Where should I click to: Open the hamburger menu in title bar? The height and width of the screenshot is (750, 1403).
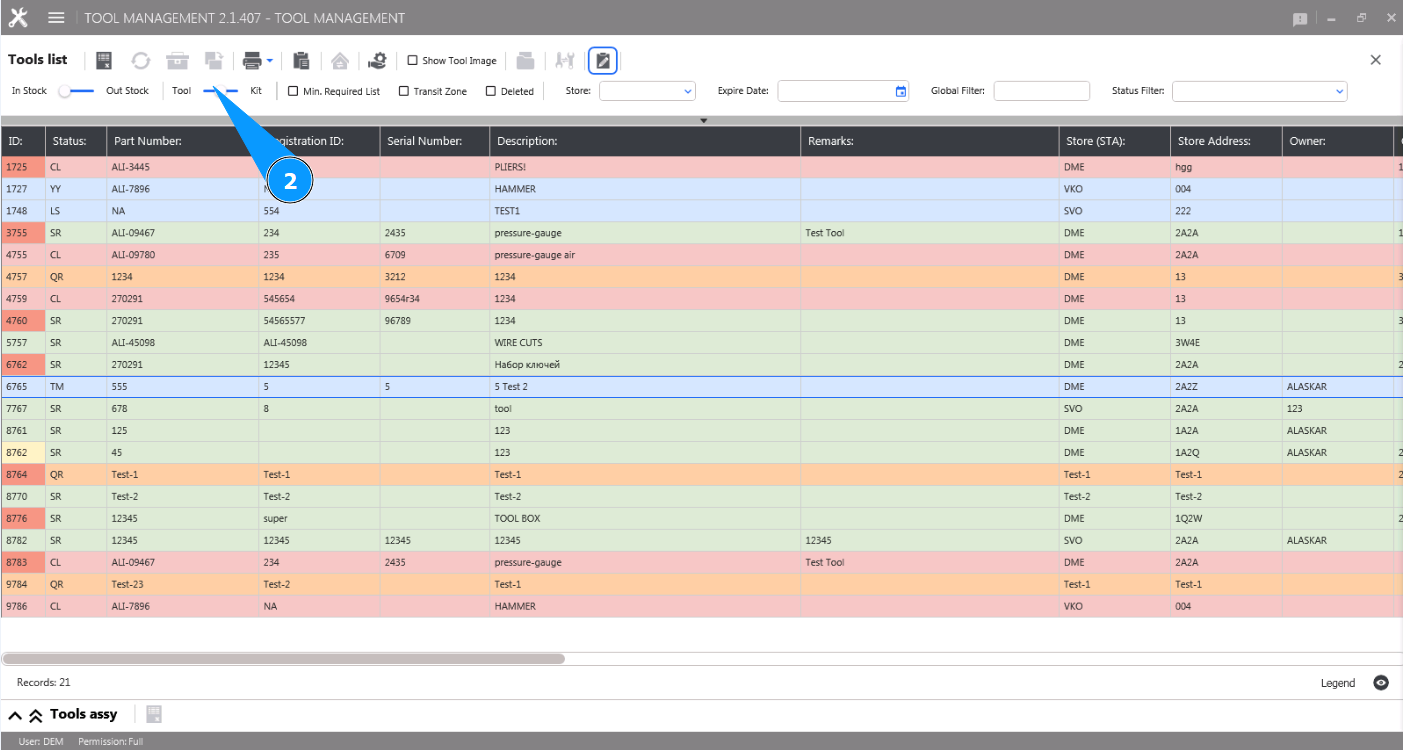[56, 18]
